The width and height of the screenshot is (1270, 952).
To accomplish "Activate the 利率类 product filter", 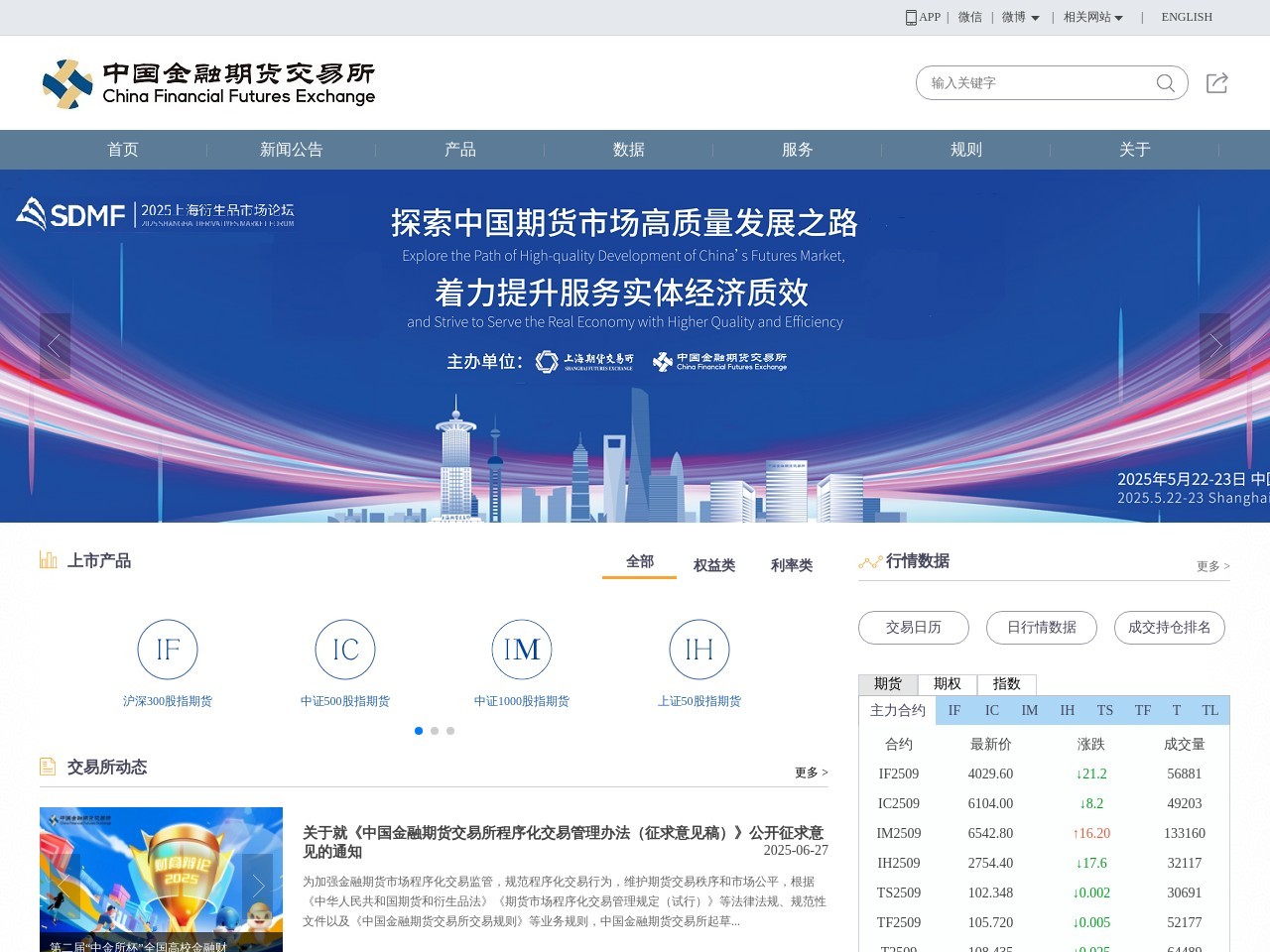I will coord(791,564).
